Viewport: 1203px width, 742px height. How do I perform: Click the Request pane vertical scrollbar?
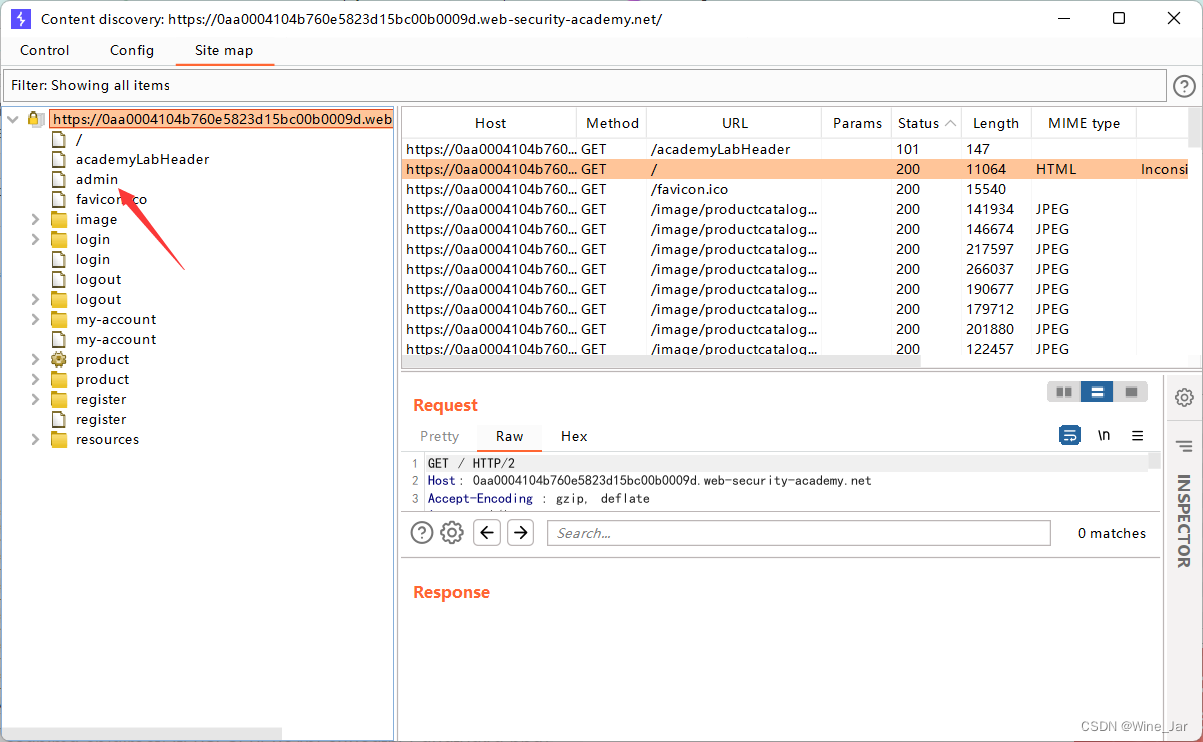[1154, 461]
